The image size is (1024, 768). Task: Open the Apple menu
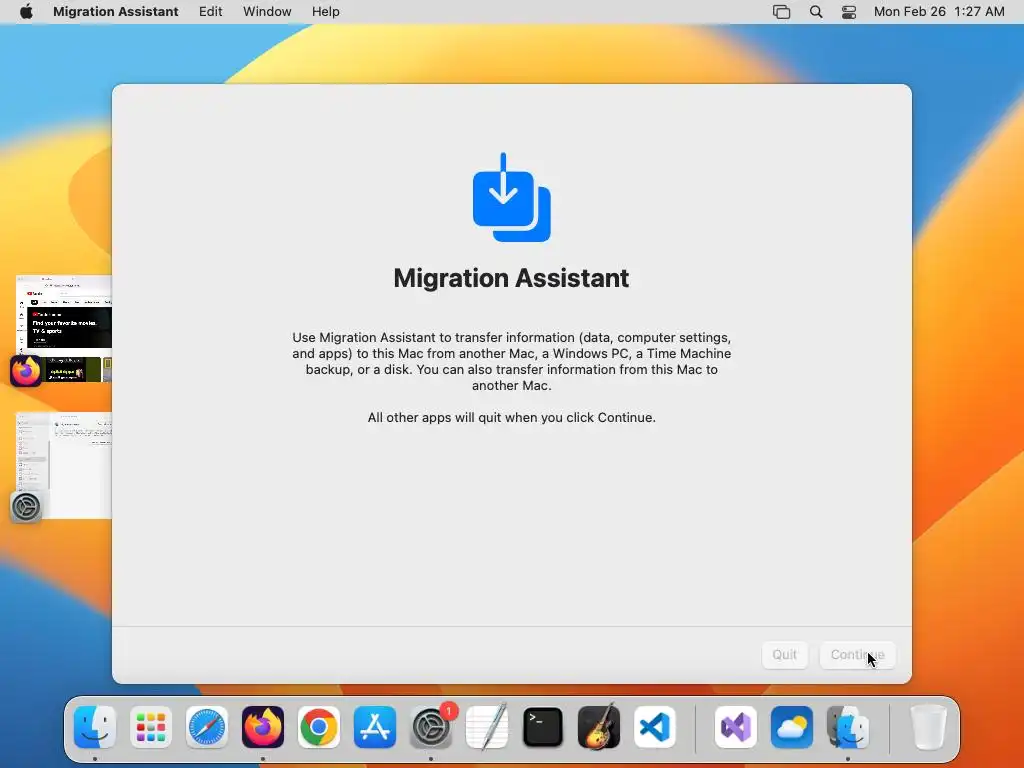(26, 12)
